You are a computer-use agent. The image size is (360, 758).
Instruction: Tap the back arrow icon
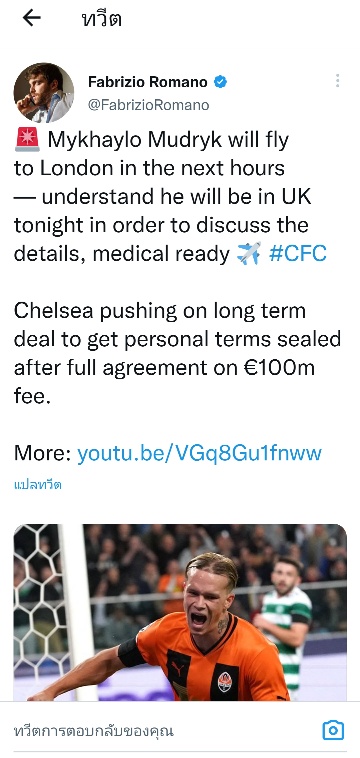tap(32, 18)
